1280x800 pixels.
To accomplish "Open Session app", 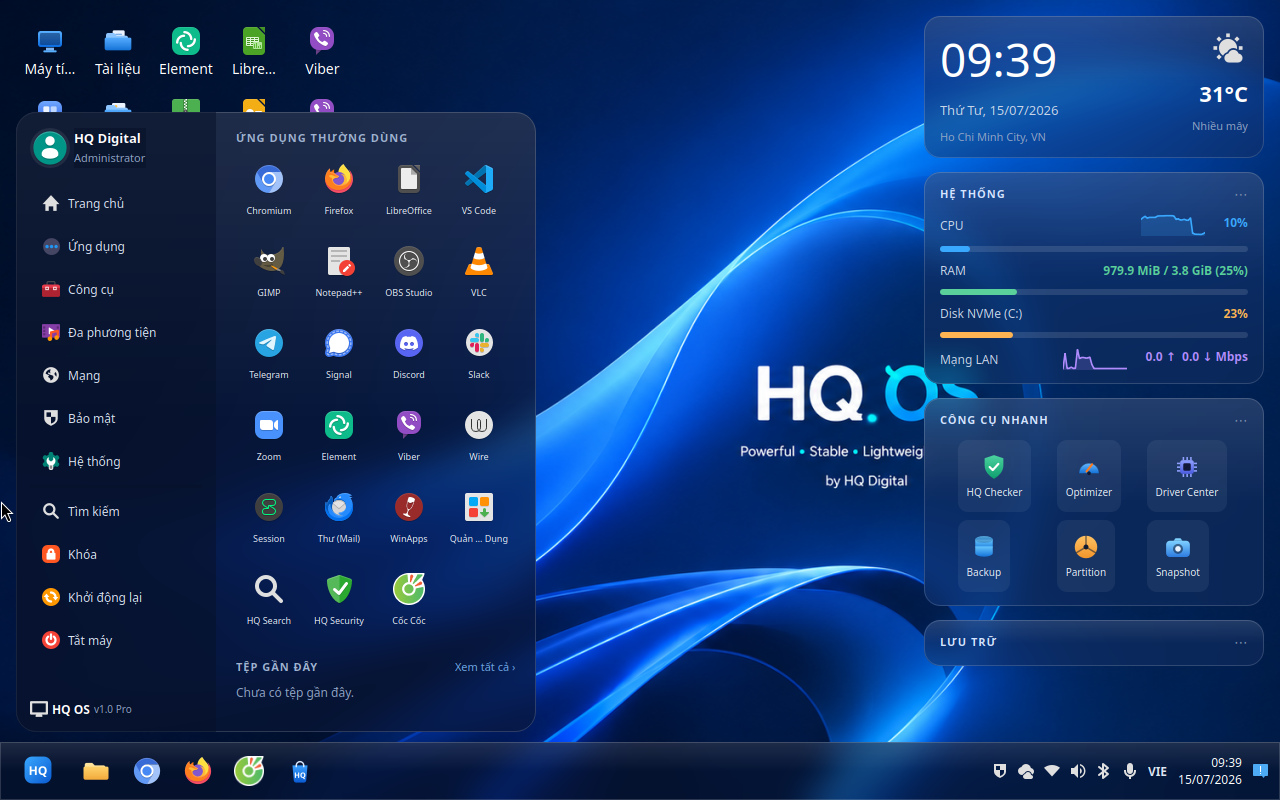I will pyautogui.click(x=269, y=518).
